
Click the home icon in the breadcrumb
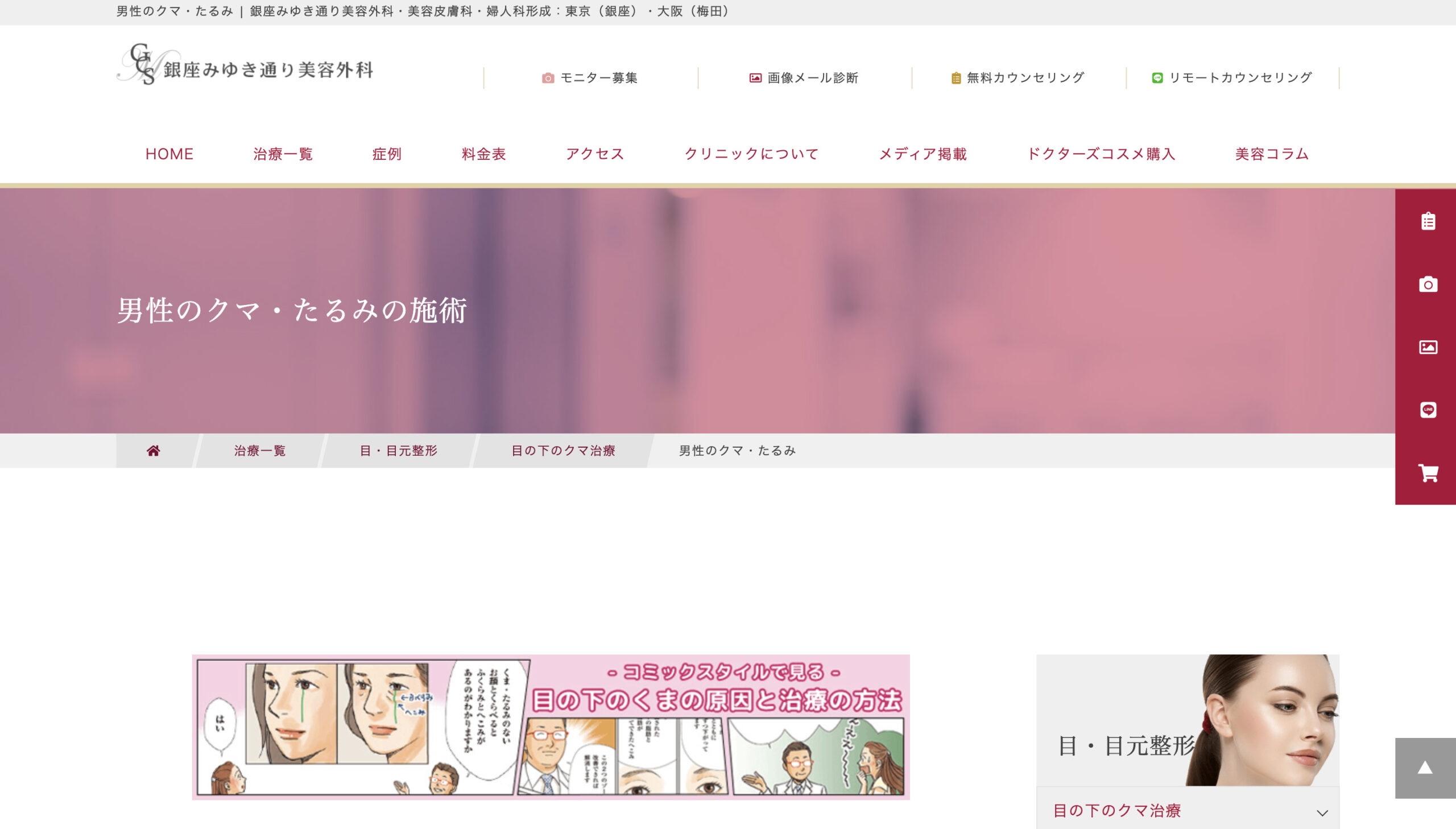click(154, 451)
